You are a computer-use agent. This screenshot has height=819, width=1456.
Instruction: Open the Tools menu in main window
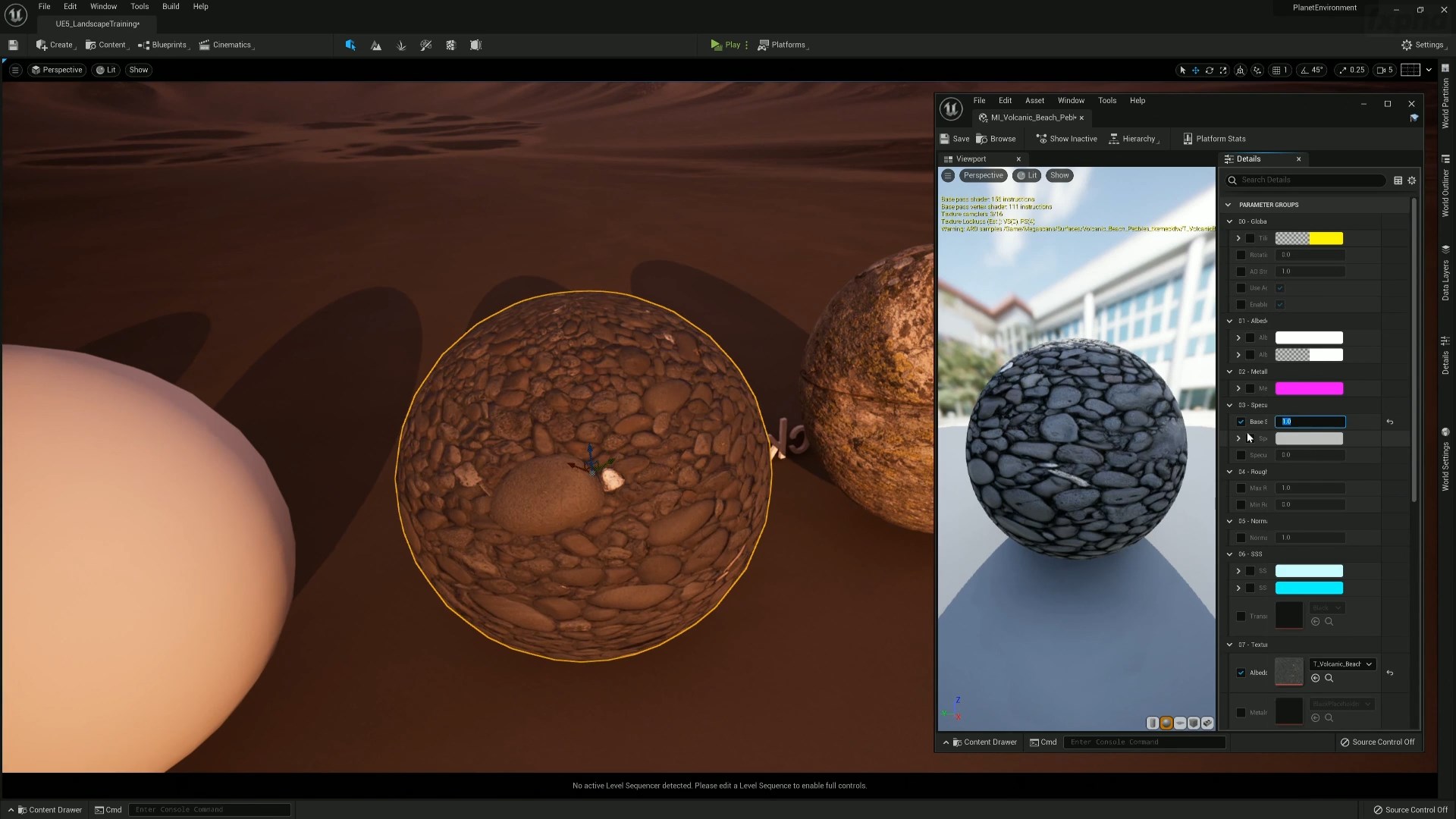140,6
